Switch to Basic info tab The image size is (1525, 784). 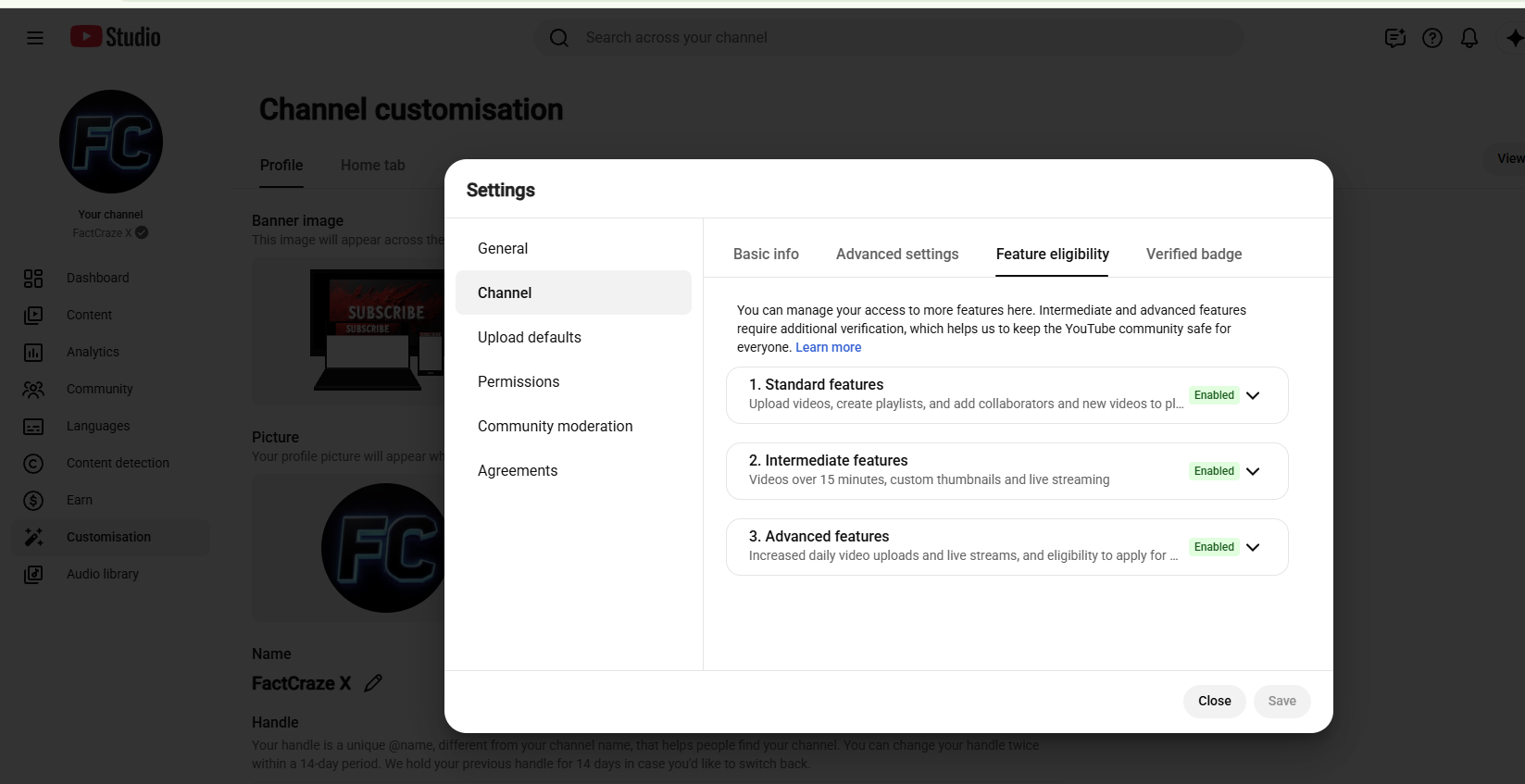coord(766,254)
